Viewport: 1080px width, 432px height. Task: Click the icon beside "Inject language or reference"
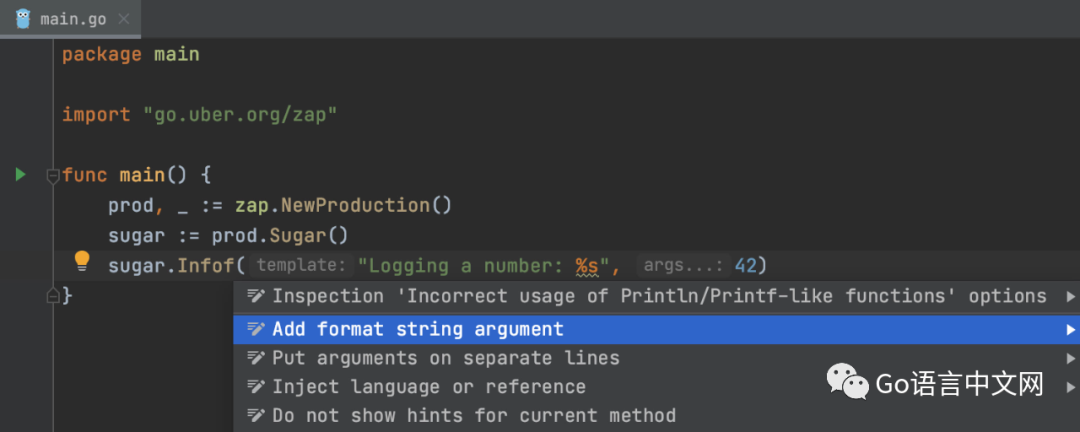click(256, 387)
